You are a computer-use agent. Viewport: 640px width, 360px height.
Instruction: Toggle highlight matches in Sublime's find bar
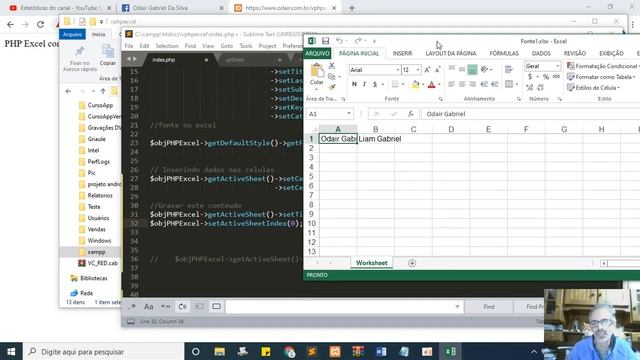click(x=216, y=307)
